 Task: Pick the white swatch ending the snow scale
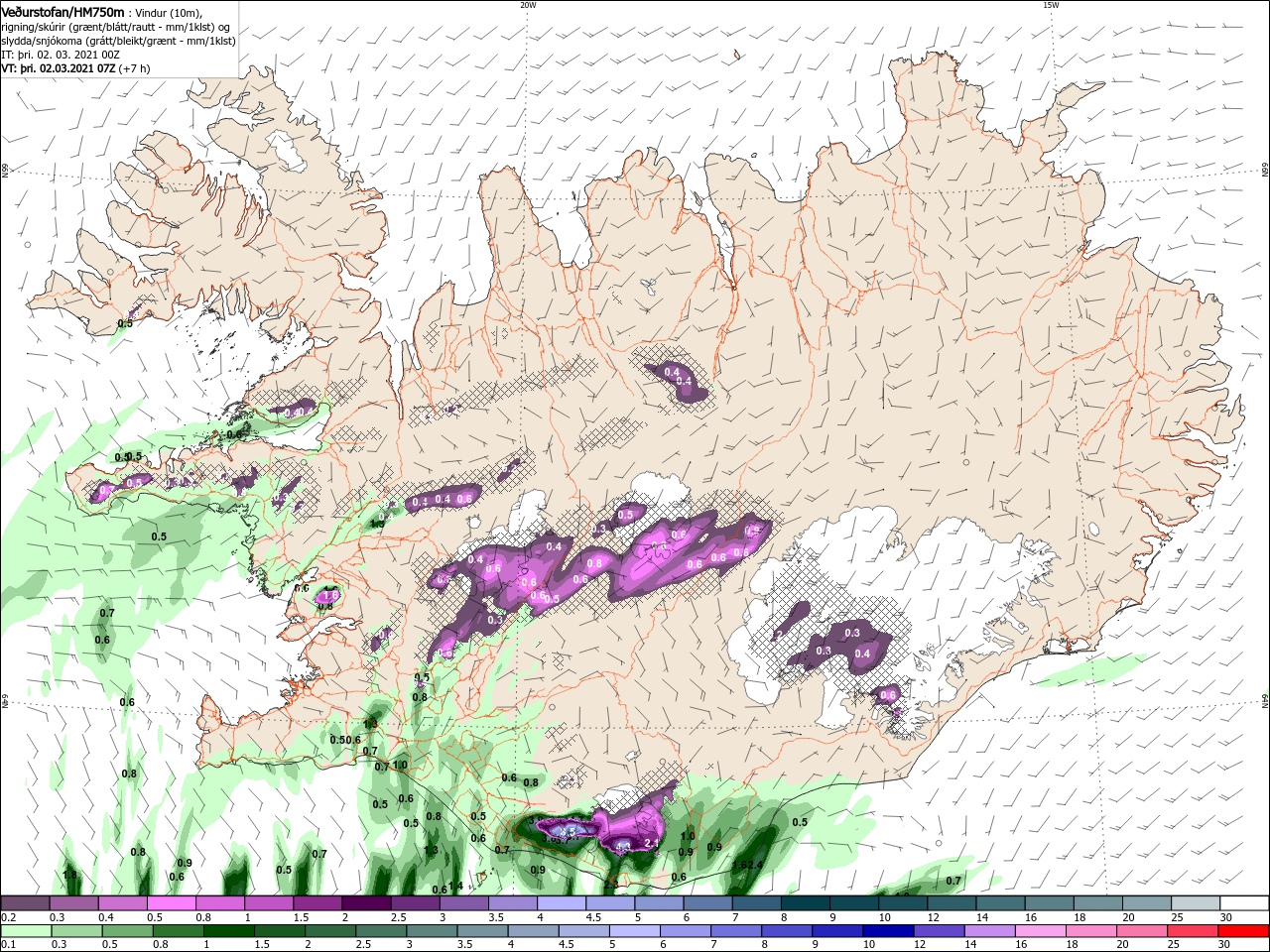1243,903
